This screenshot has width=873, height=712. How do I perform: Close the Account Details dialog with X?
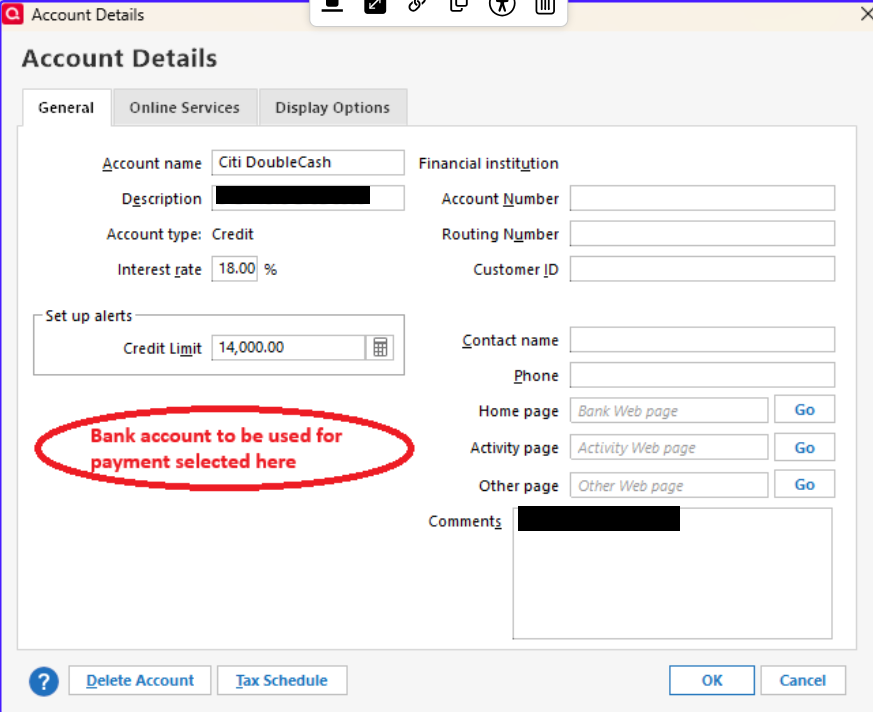[x=866, y=14]
